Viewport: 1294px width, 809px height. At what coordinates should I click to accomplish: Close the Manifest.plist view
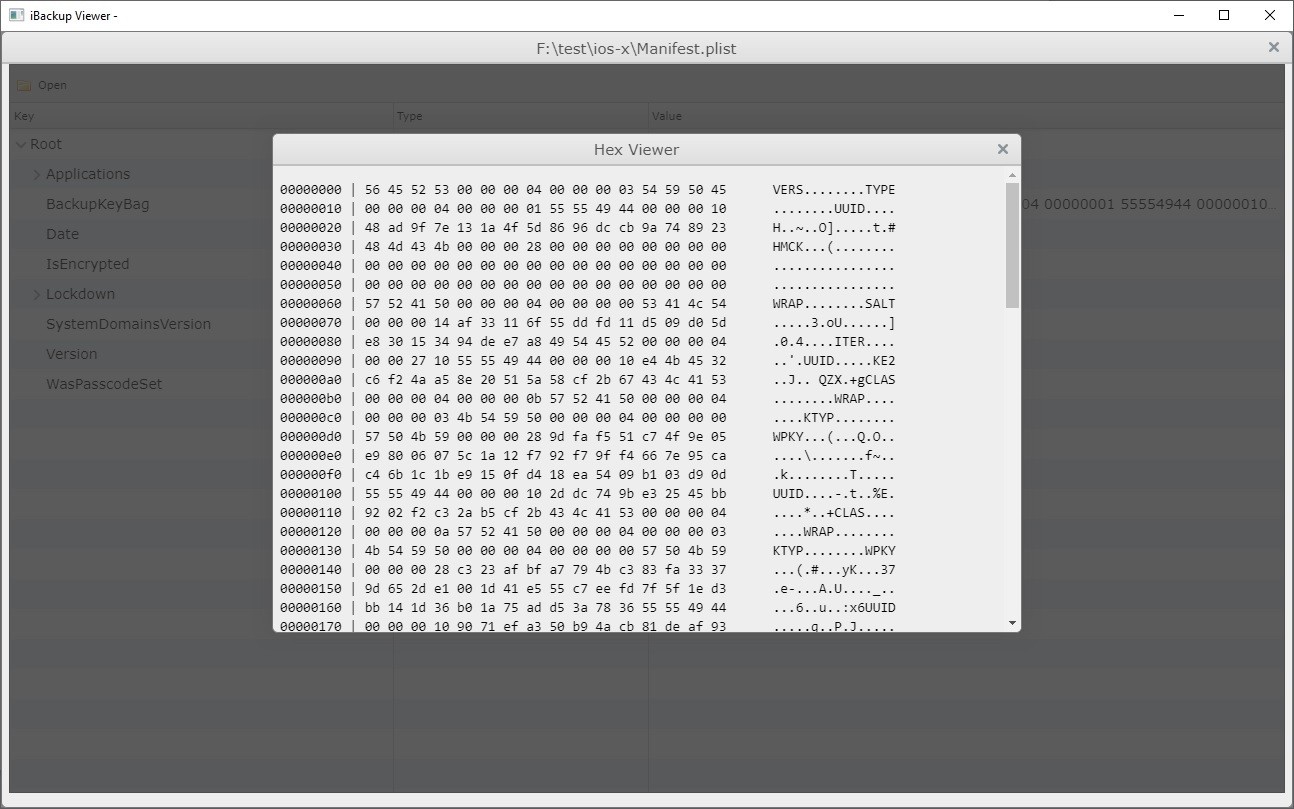click(x=1273, y=46)
